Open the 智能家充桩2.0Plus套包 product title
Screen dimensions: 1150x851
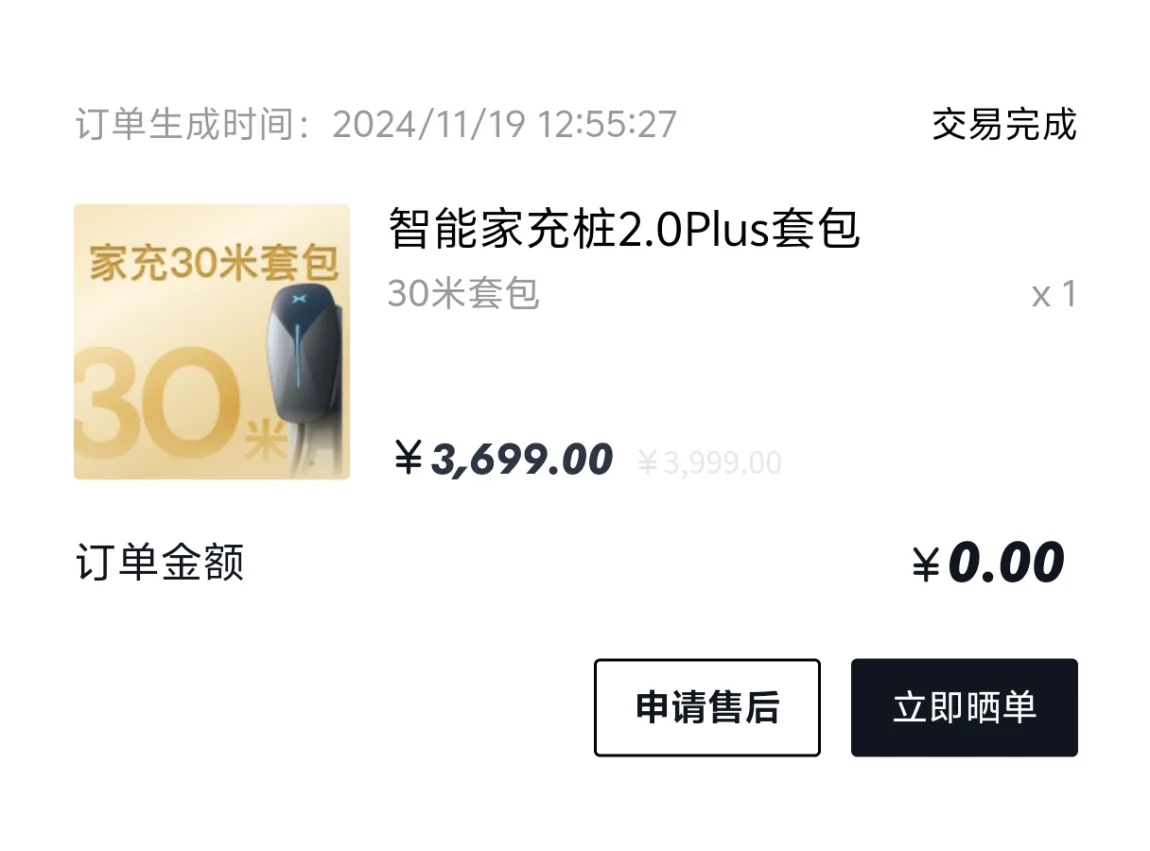[623, 229]
